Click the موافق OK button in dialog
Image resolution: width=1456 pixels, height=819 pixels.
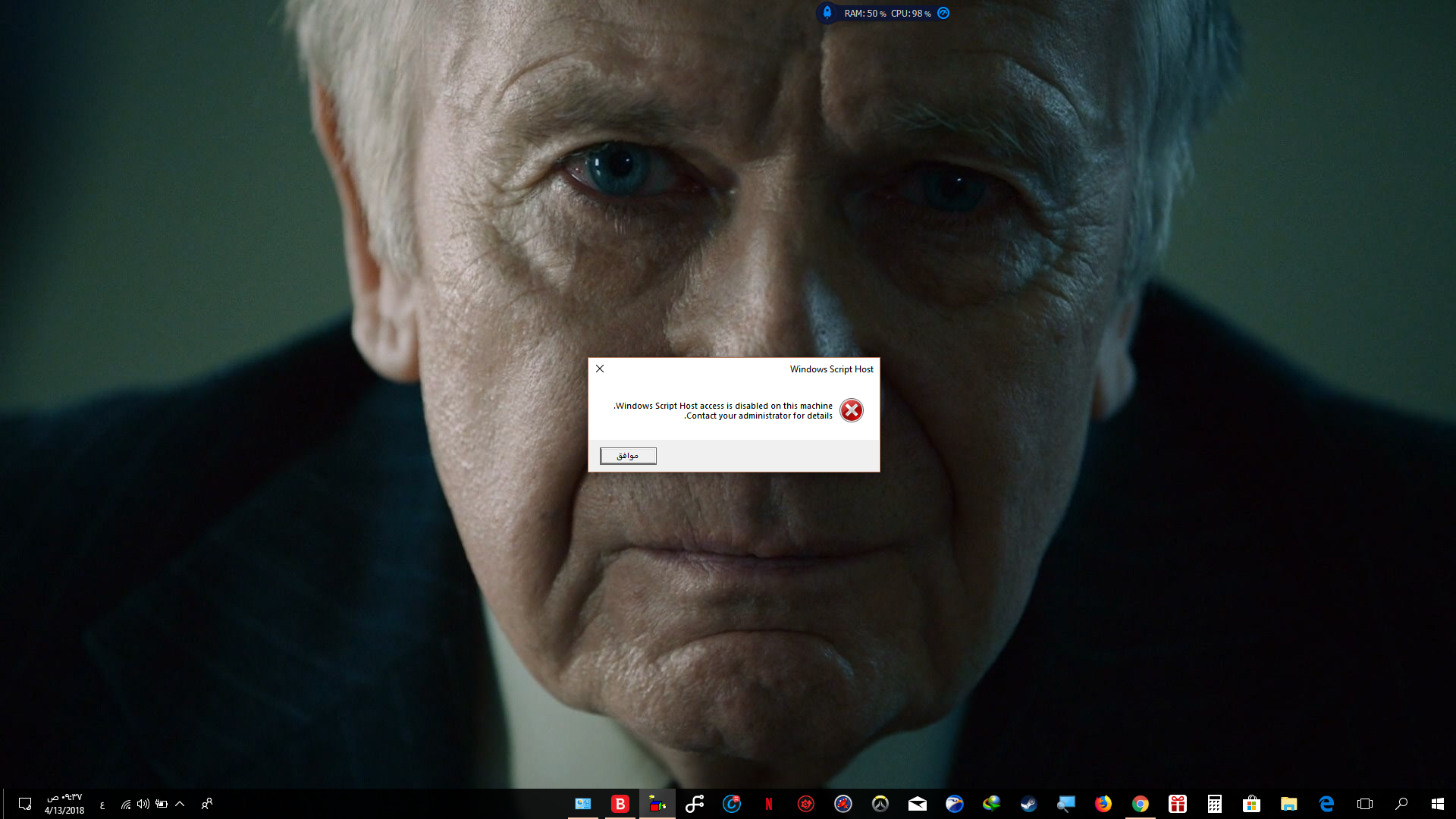(x=628, y=456)
